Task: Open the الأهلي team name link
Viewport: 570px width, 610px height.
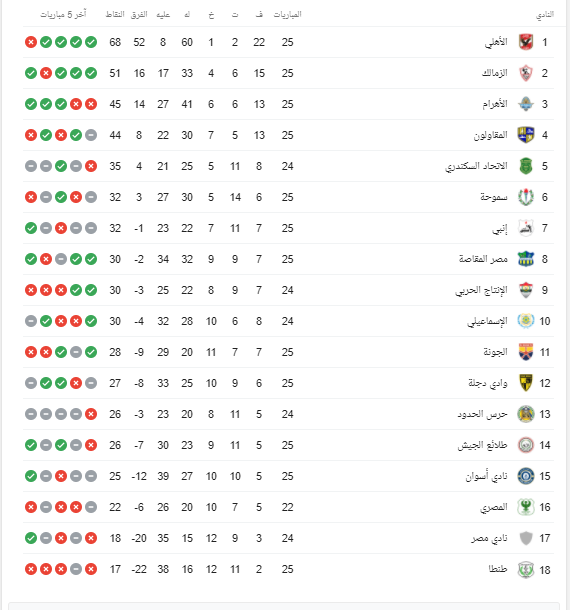Action: (x=496, y=42)
